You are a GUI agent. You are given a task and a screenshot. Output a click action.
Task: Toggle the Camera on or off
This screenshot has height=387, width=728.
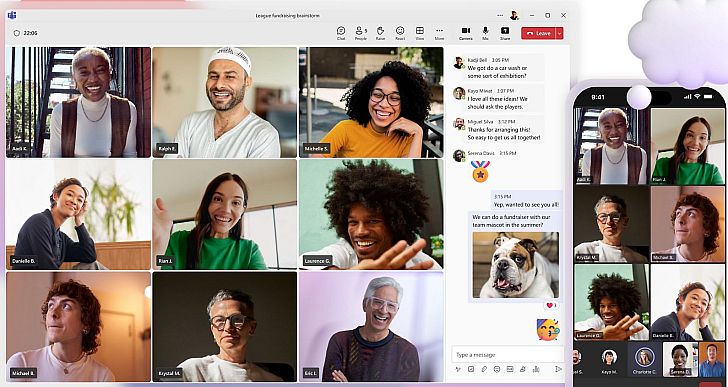pos(466,33)
